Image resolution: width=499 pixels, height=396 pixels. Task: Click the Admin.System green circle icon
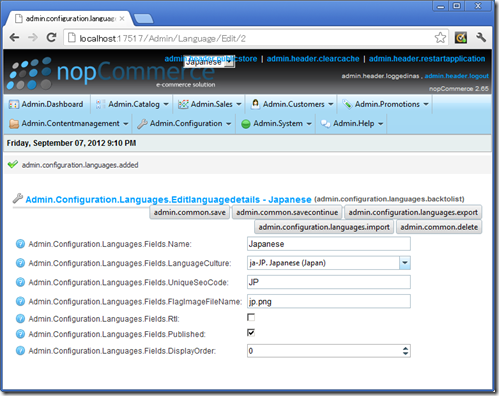point(246,124)
